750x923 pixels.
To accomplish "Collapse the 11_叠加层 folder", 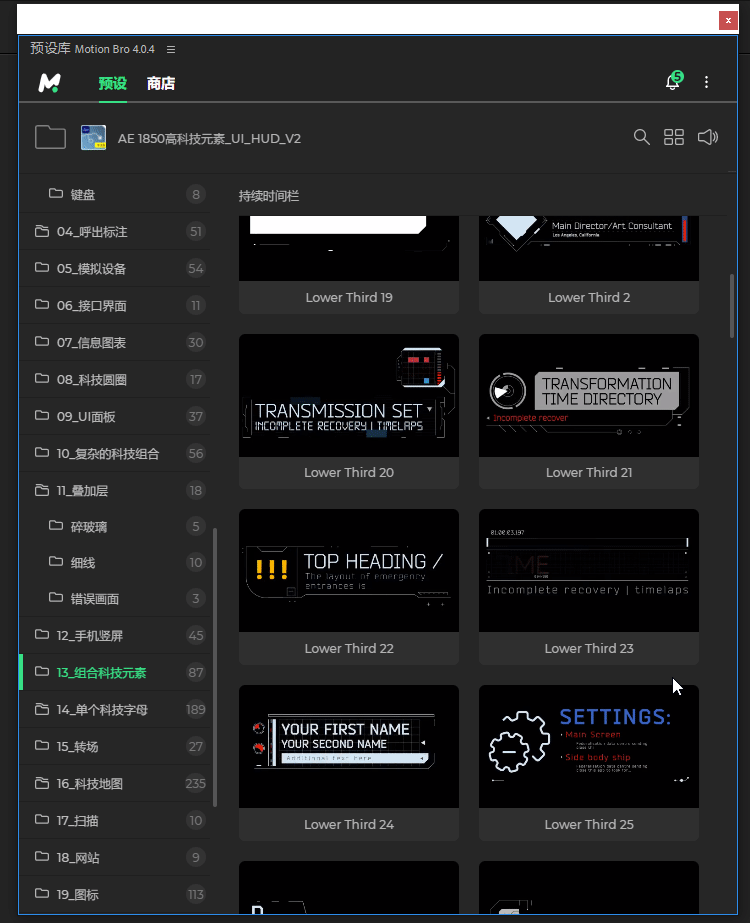I will (x=115, y=490).
